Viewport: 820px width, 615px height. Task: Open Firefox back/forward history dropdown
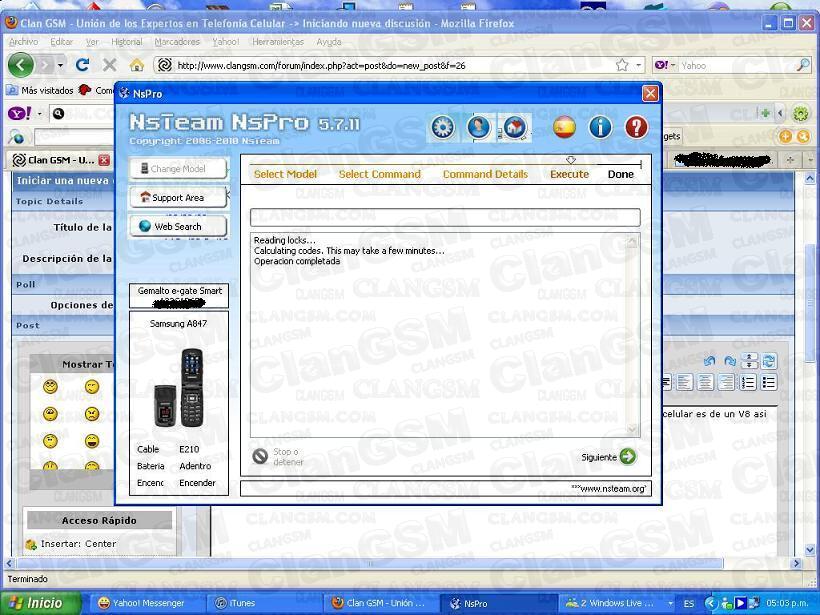[x=61, y=65]
